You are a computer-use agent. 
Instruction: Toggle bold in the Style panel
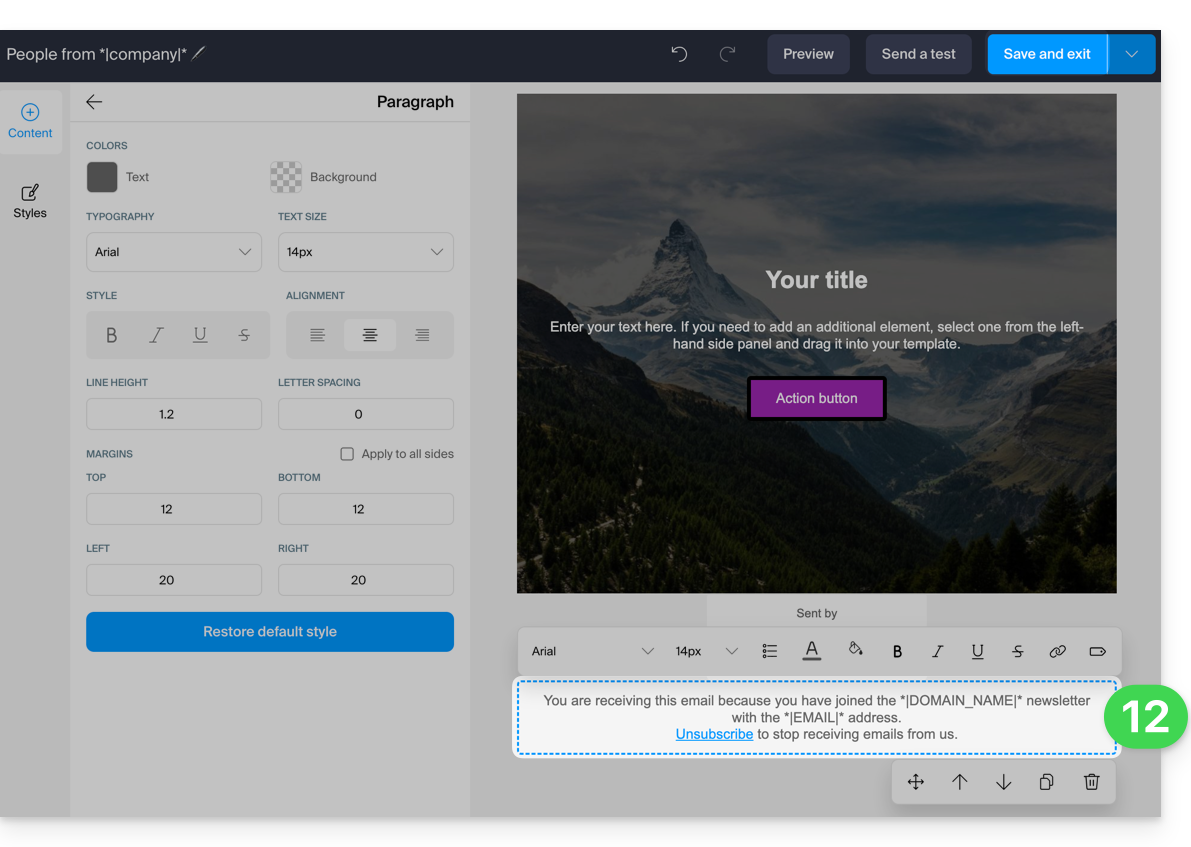(111, 335)
